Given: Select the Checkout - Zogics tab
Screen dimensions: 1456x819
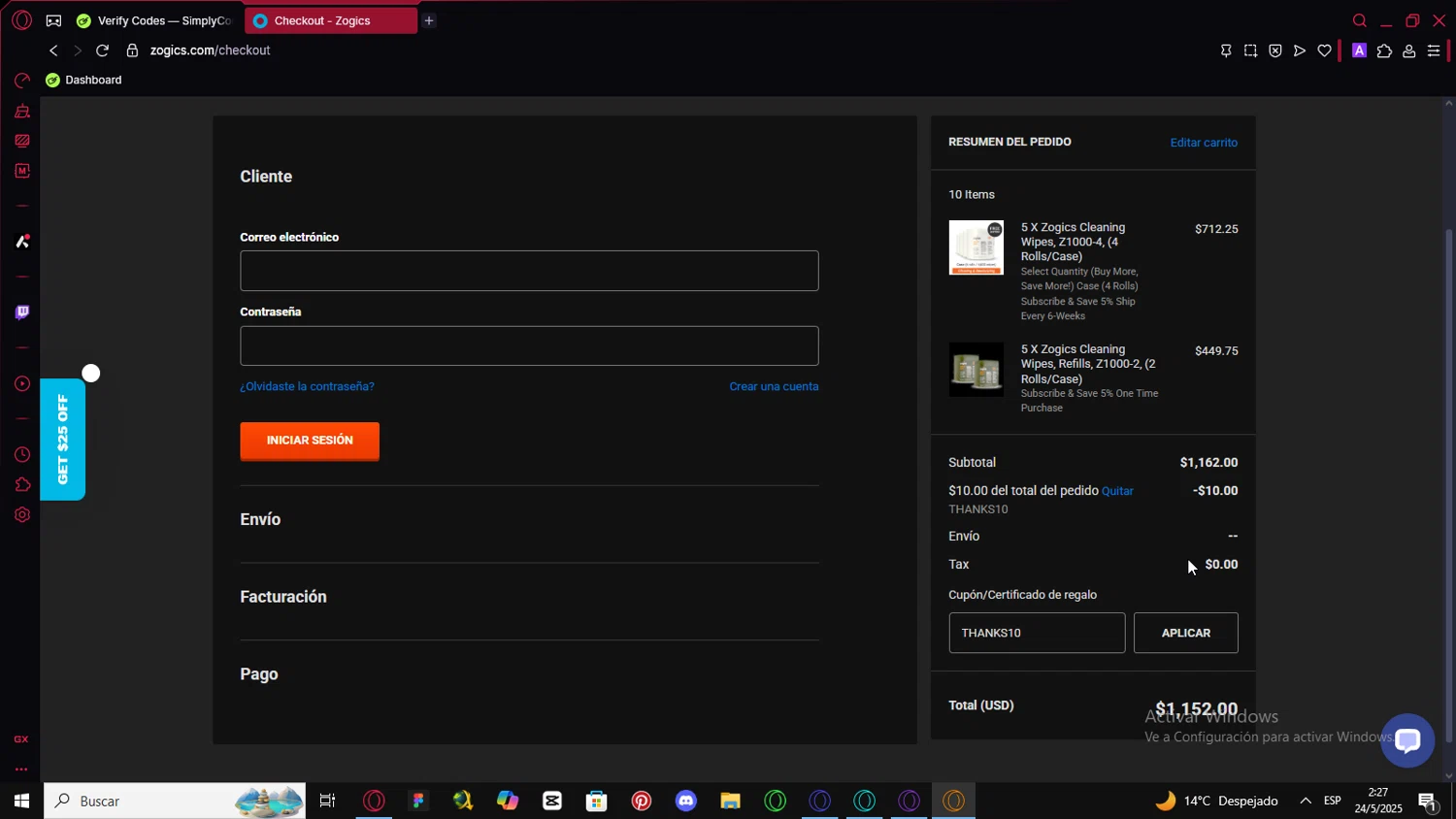Looking at the screenshot, I should coord(330,20).
